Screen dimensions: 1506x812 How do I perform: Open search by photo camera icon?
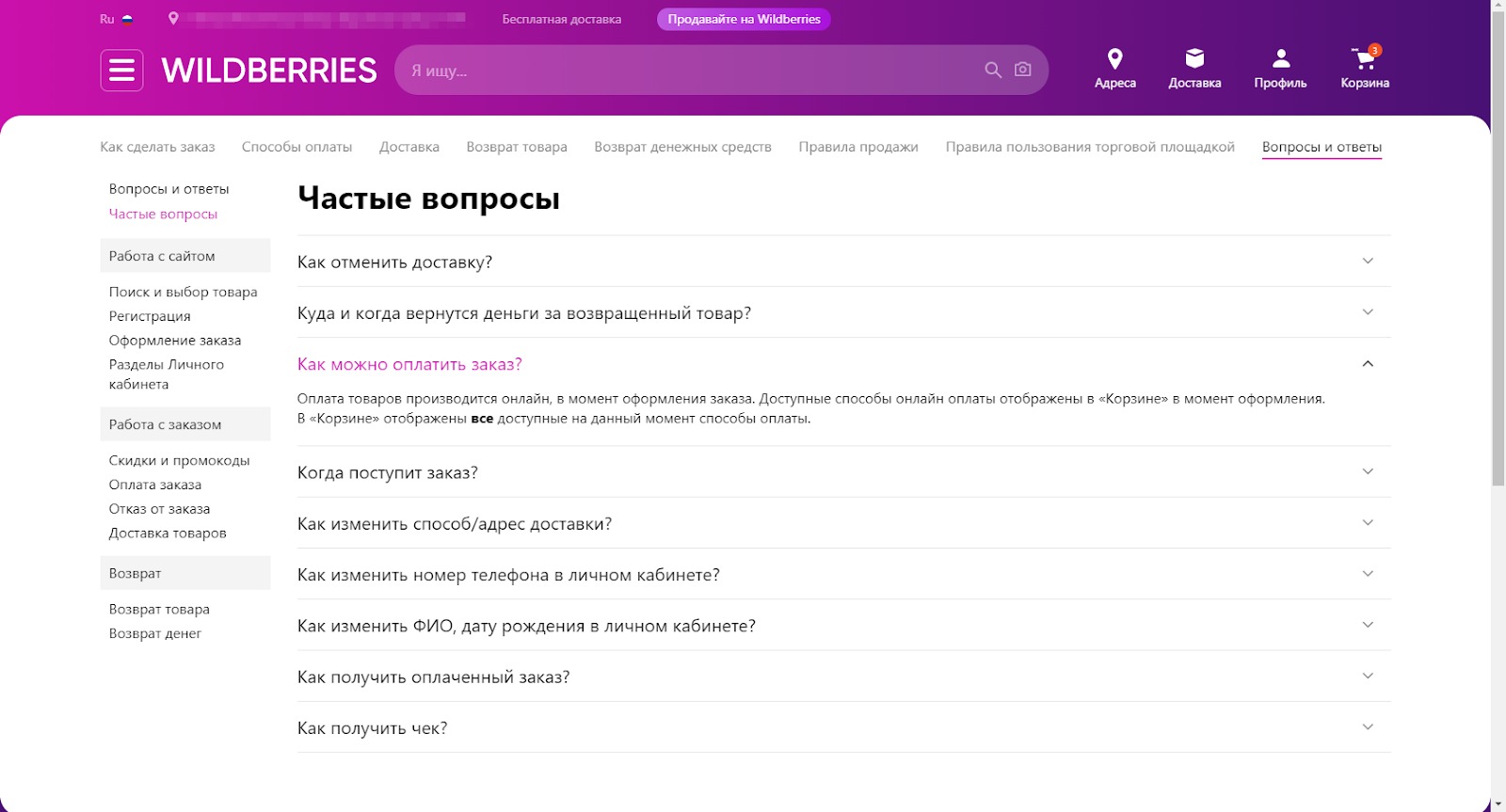(x=1023, y=70)
